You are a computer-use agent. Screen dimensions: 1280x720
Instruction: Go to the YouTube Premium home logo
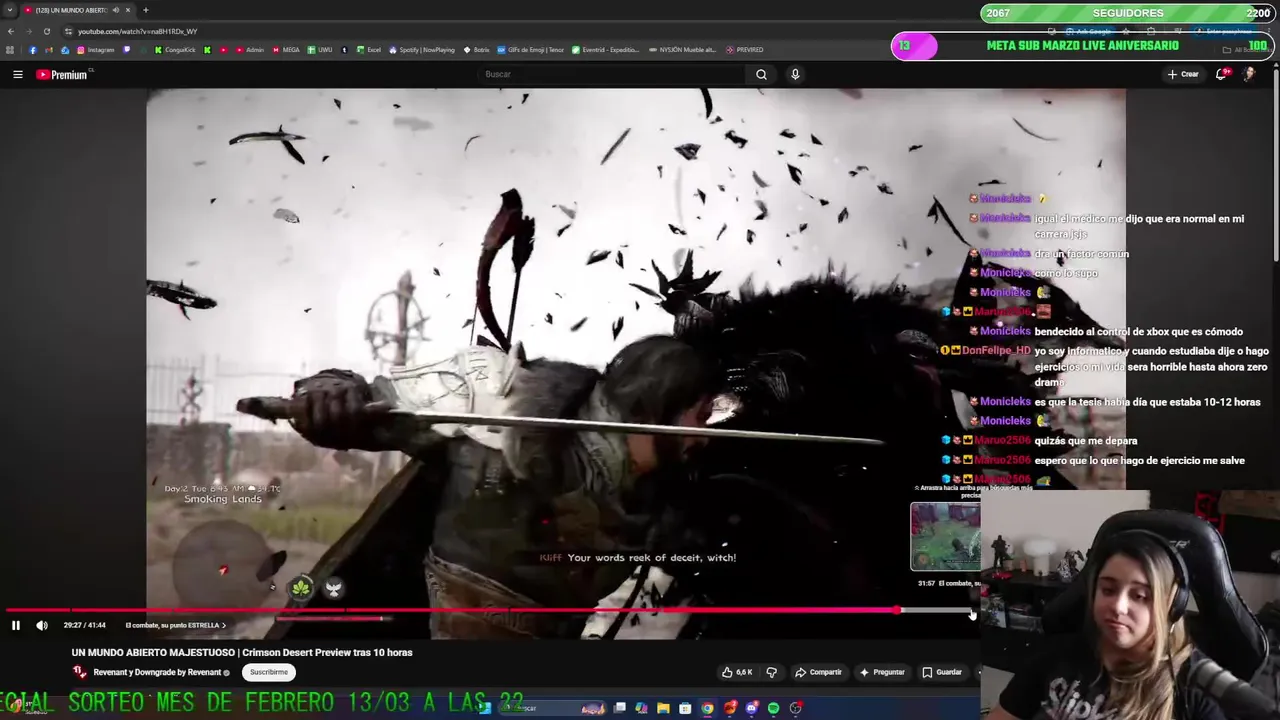click(62, 74)
